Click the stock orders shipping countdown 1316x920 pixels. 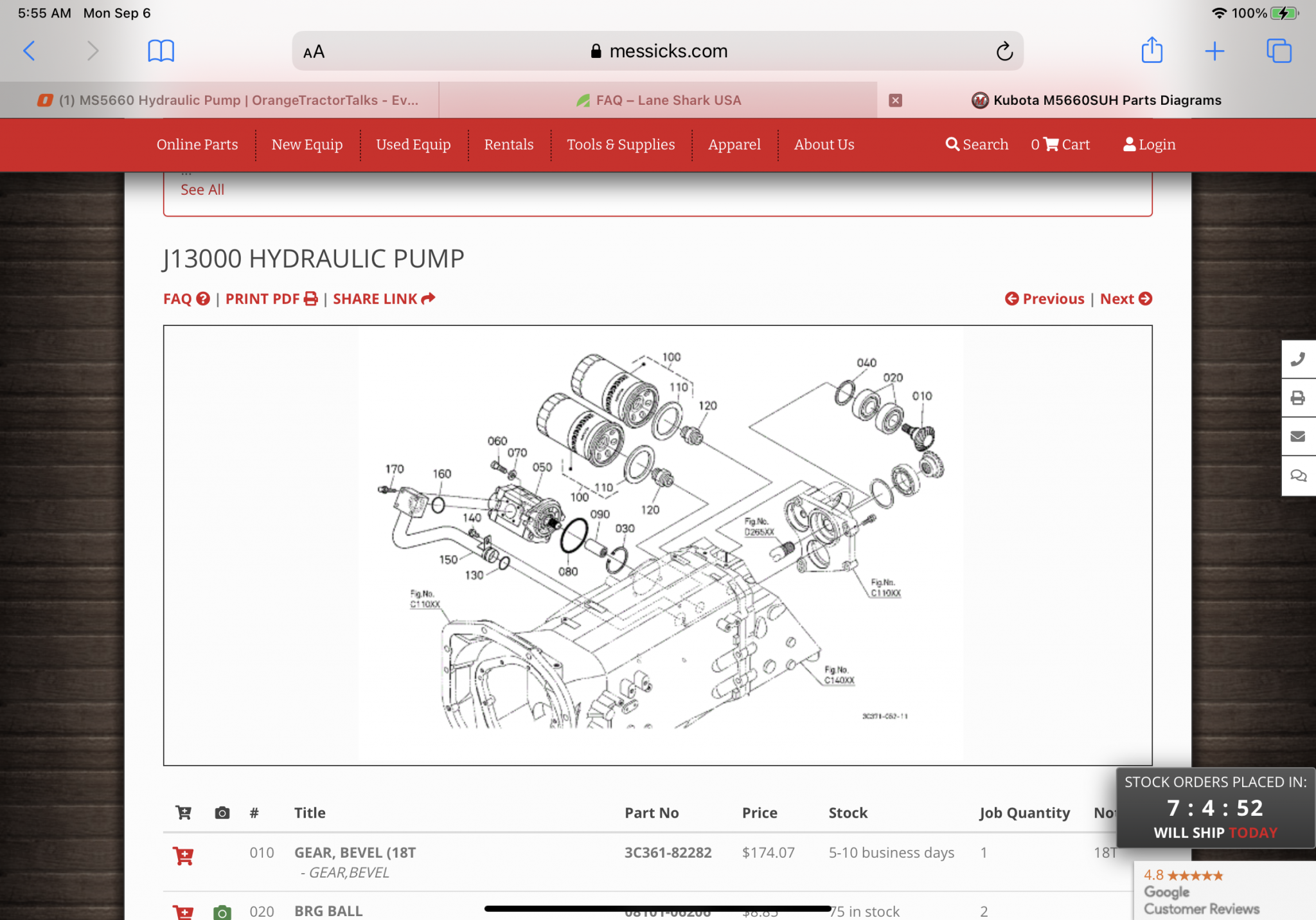click(x=1215, y=807)
